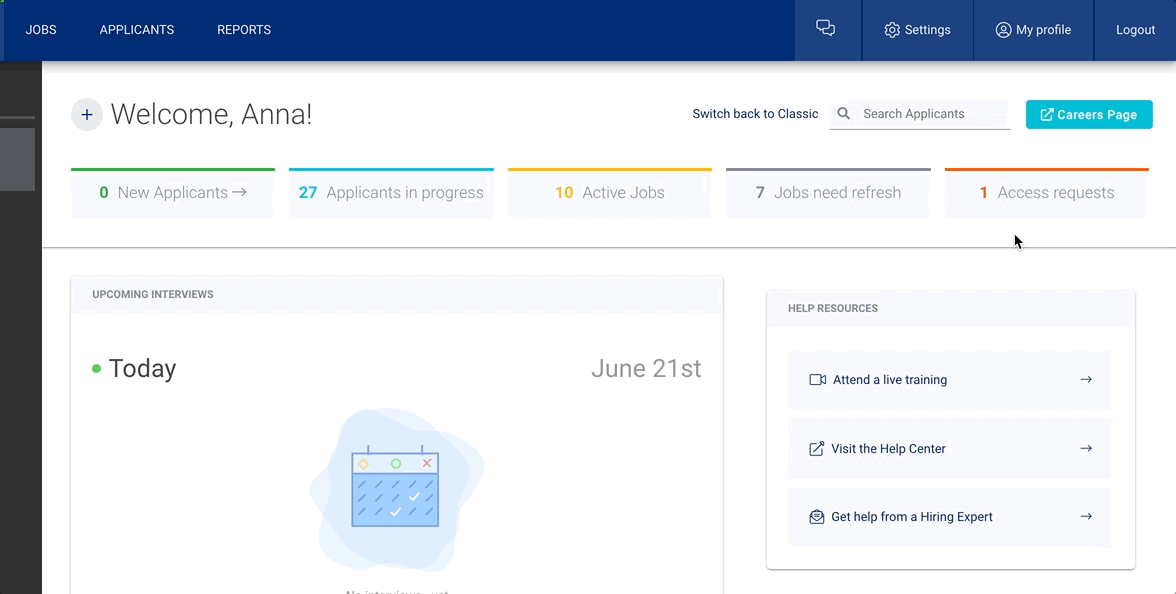Click the plus icon beside Welcome
The height and width of the screenshot is (594, 1176).
(x=87, y=115)
